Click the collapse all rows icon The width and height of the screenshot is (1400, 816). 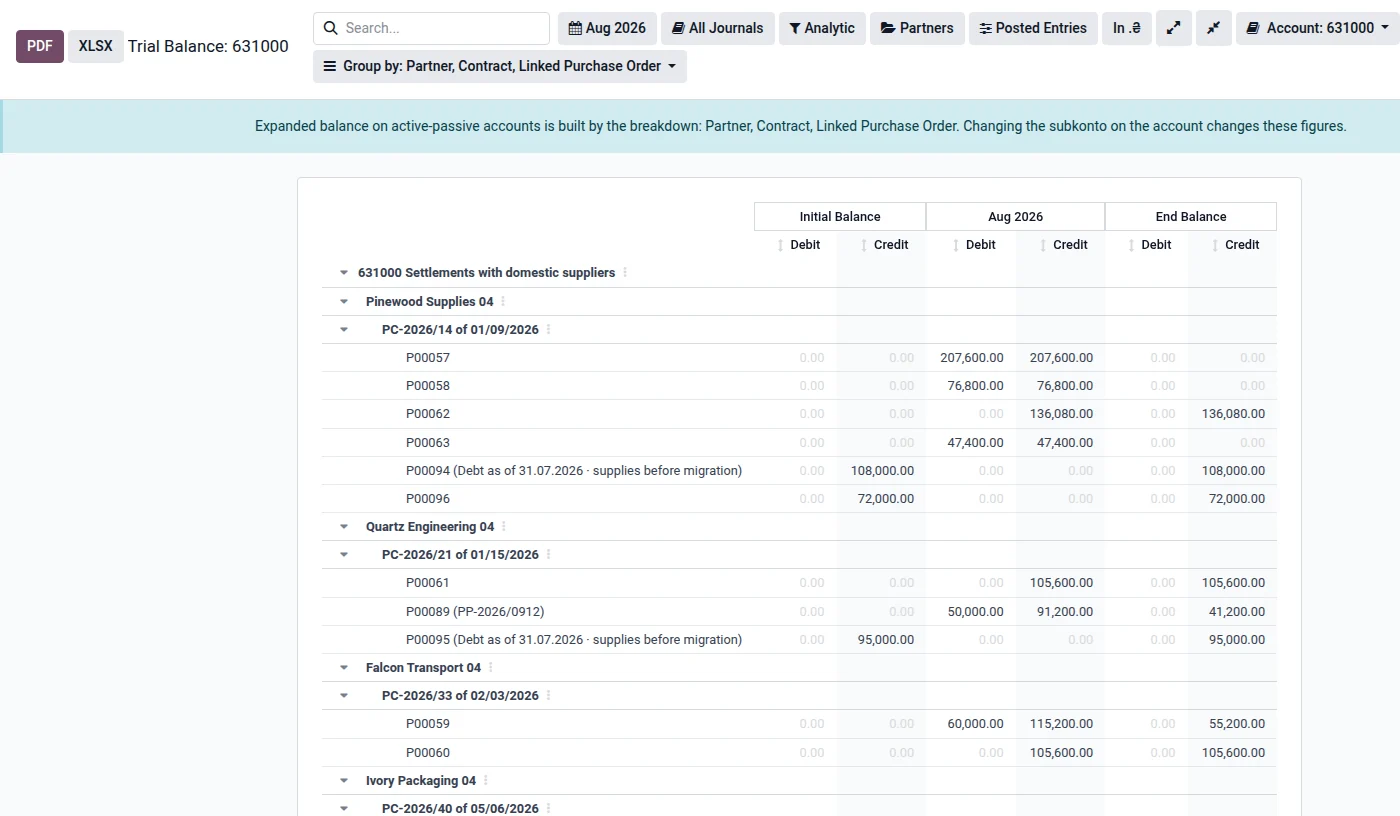(x=1214, y=28)
